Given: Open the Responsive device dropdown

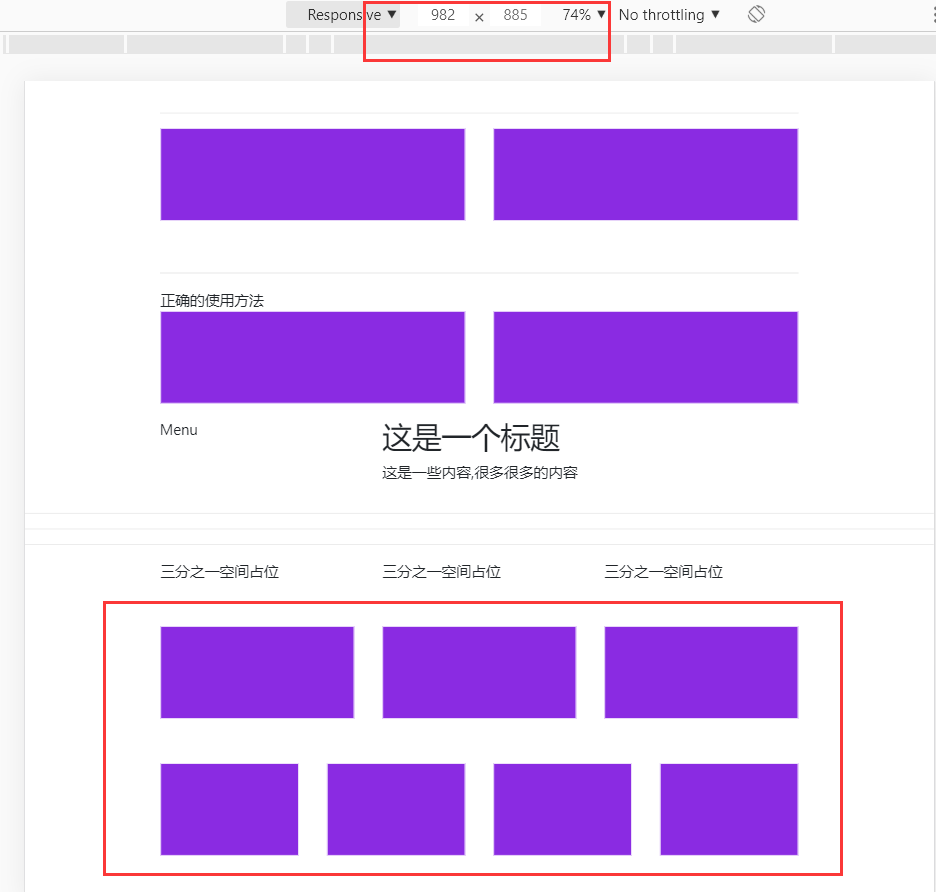Looking at the screenshot, I should point(343,14).
